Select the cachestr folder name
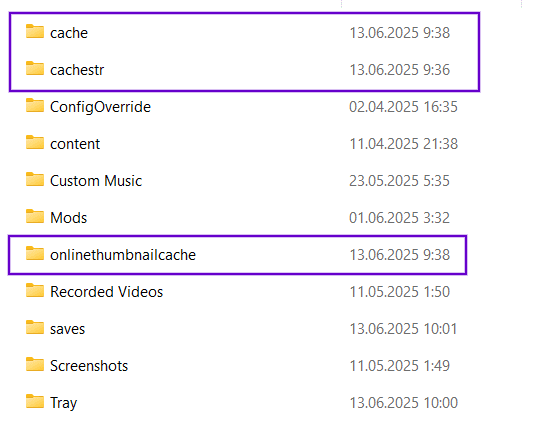Screen dimensions: 536x427 [x=77, y=70]
